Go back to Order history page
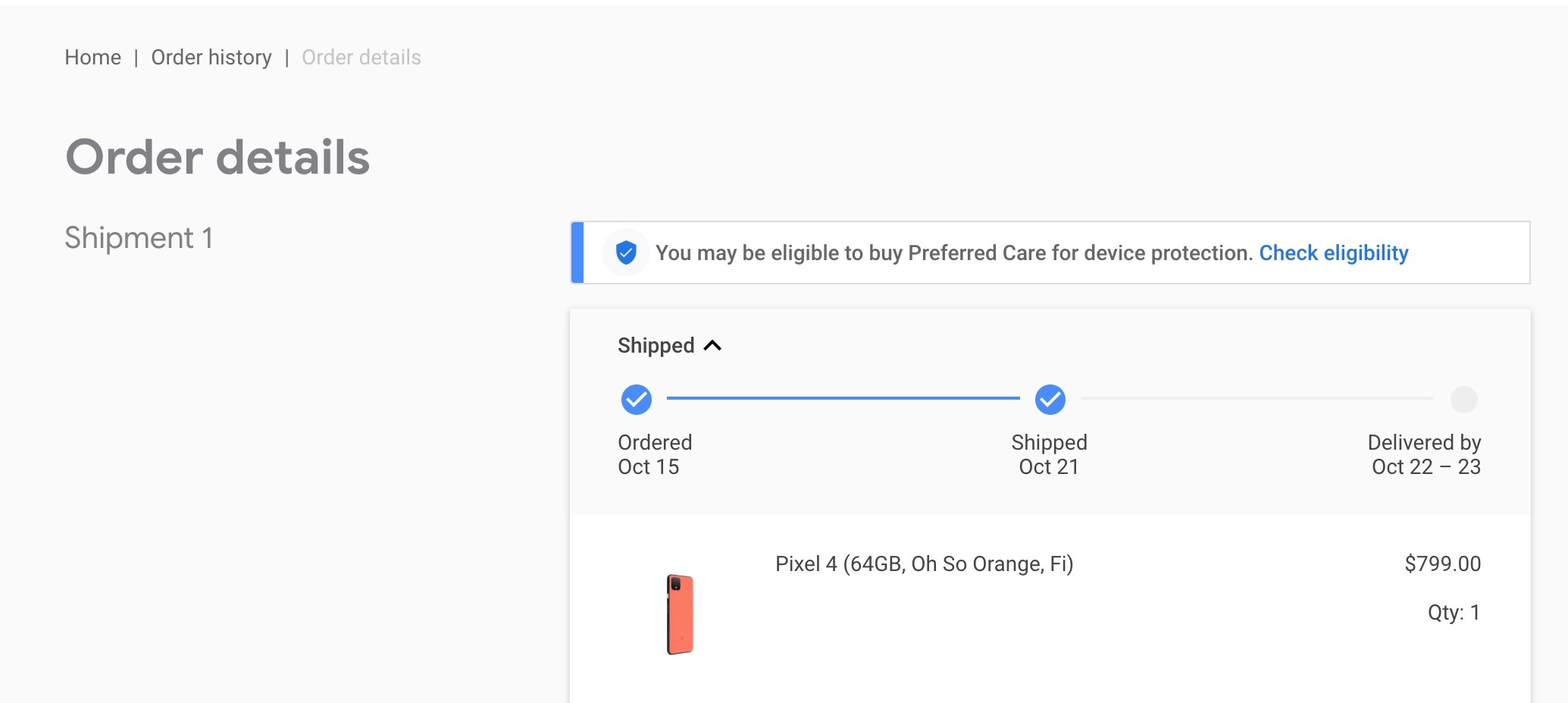This screenshot has width=1568, height=703. tap(211, 58)
